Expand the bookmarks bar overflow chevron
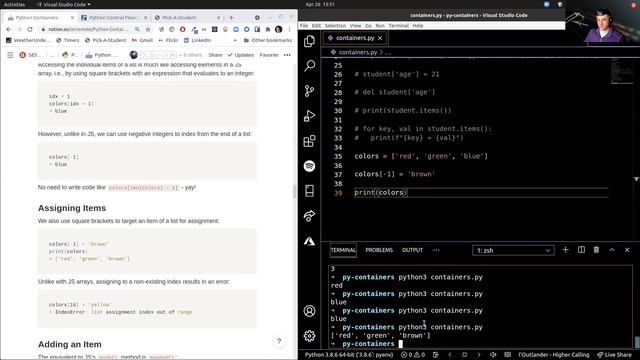640x360 pixels. coord(235,40)
